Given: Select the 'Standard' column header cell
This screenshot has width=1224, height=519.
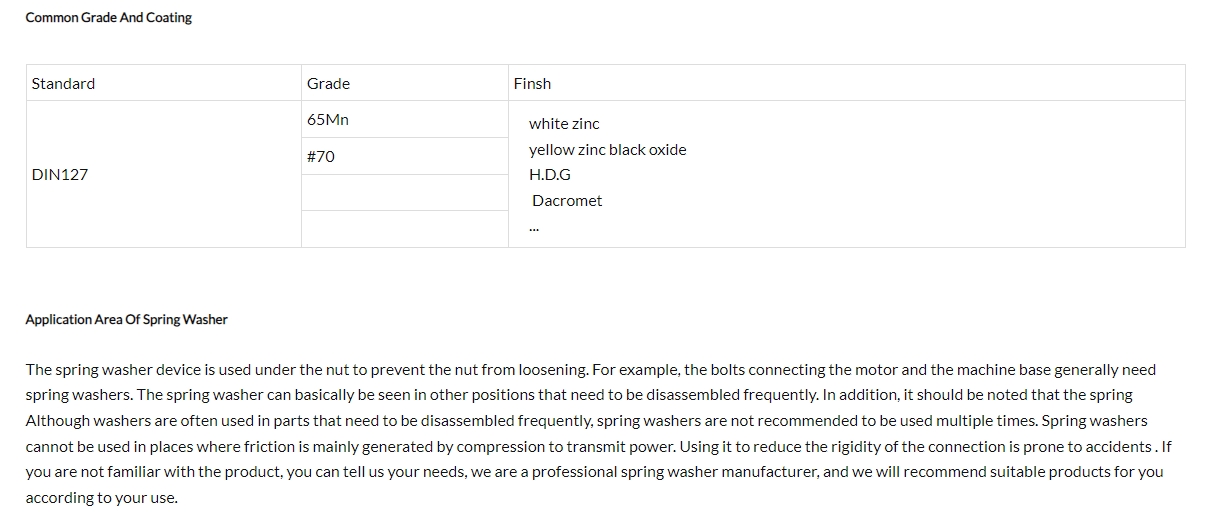Looking at the screenshot, I should 164,83.
